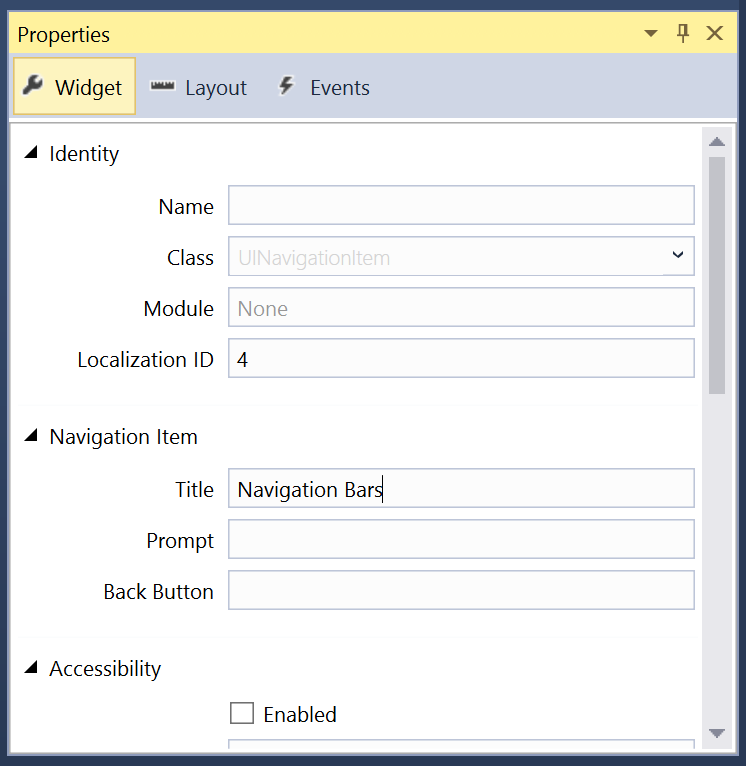Click the lightning bolt Events icon
Image resolution: width=746 pixels, height=766 pixels.
pos(286,86)
